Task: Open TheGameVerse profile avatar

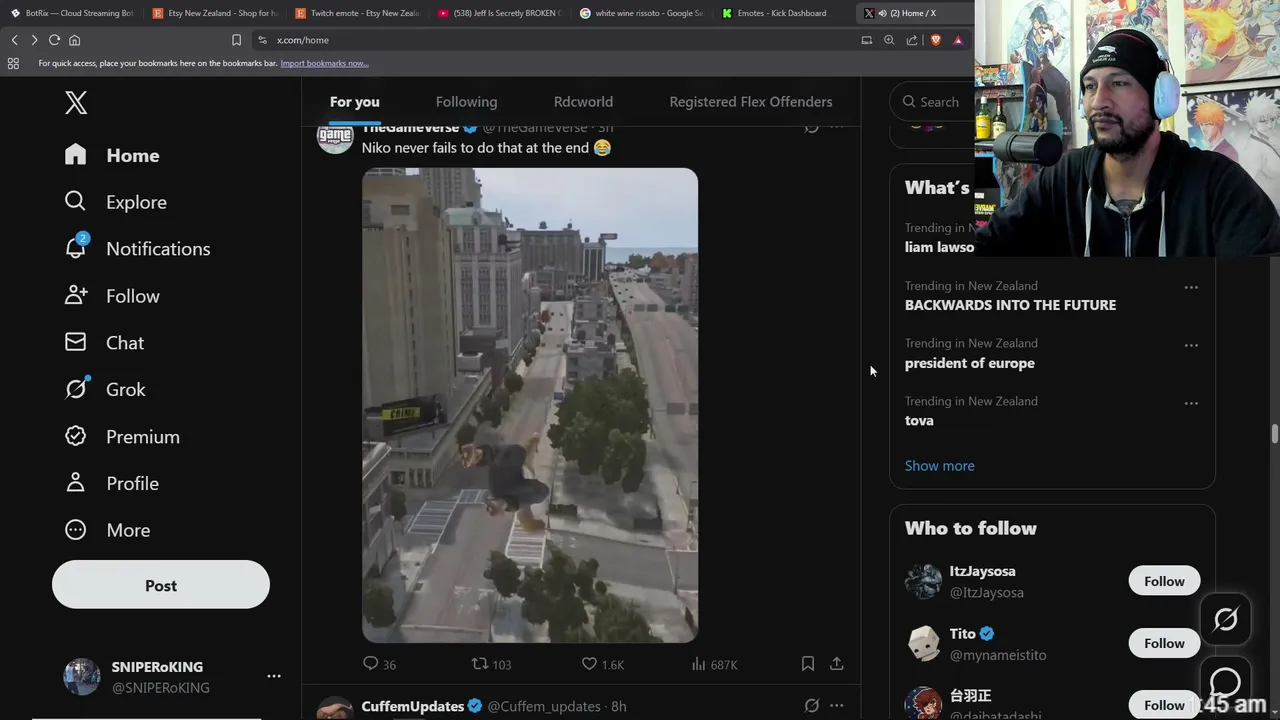Action: 335,136
